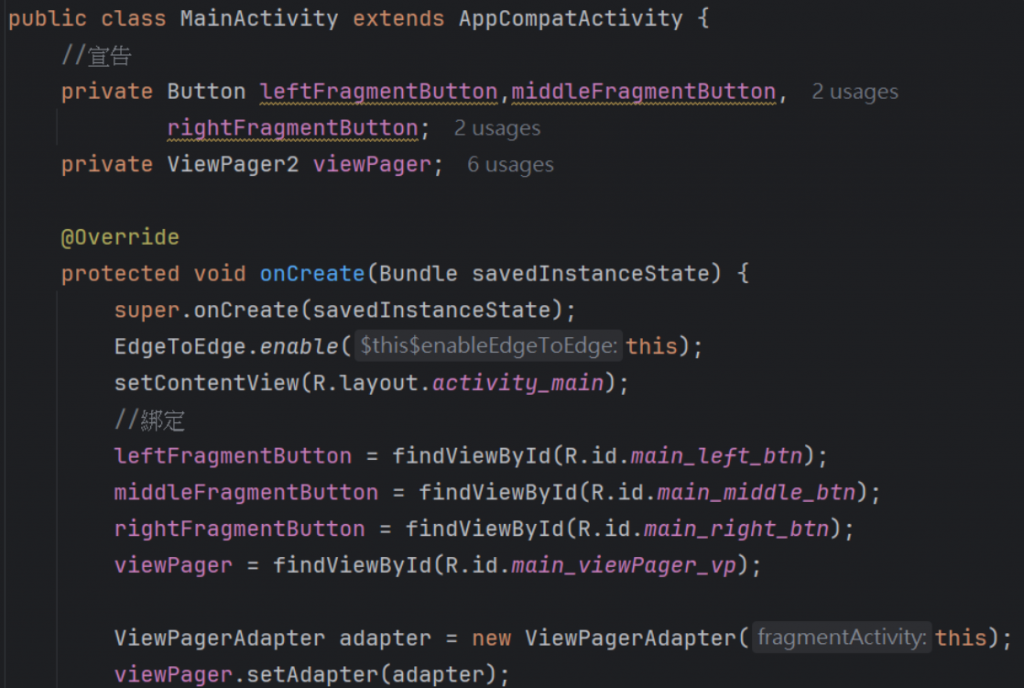Click the main_middle_btn id reference
The width and height of the screenshot is (1024, 688).
[x=756, y=492]
